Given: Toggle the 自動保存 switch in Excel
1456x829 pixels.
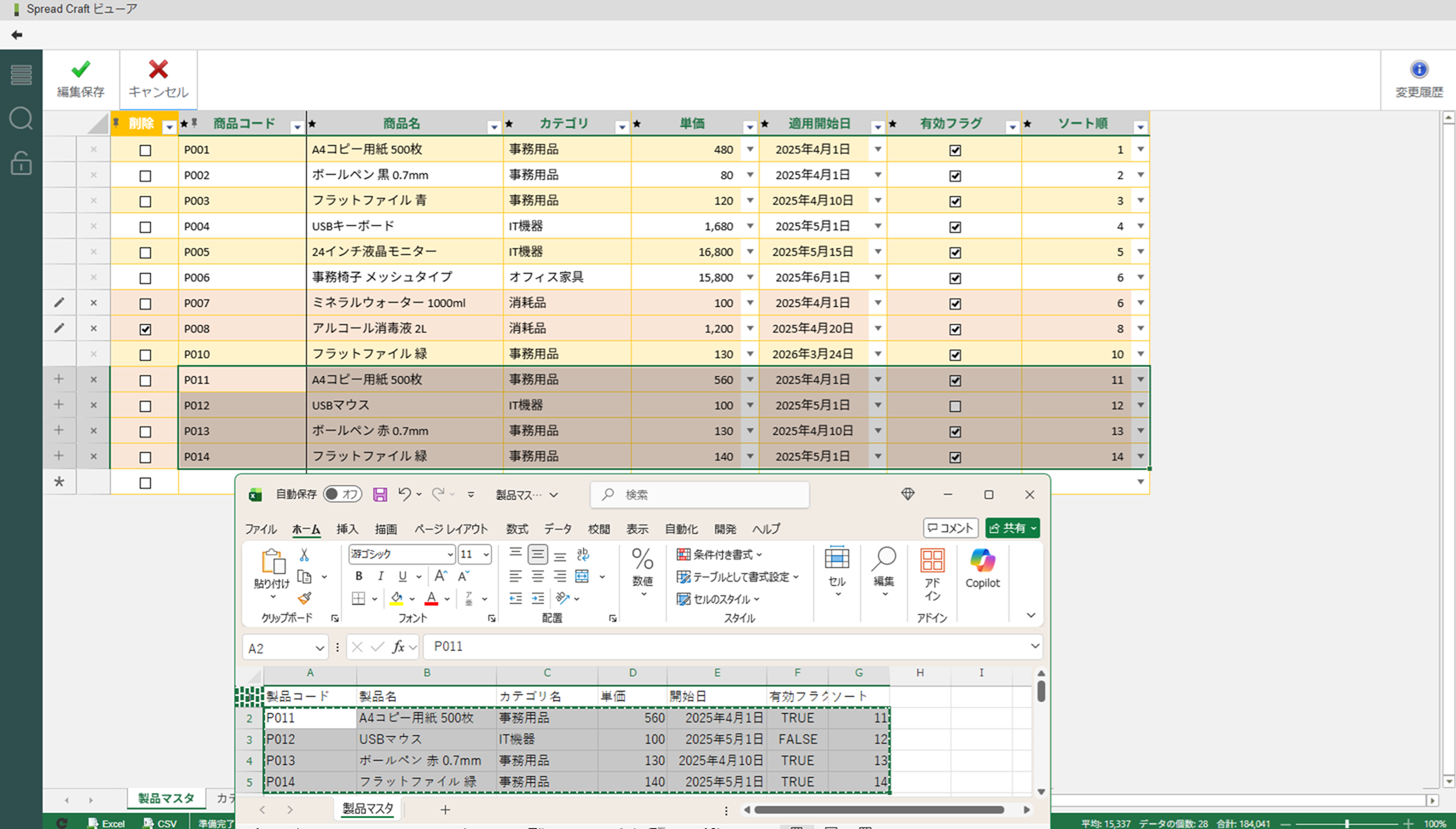Looking at the screenshot, I should (x=341, y=495).
